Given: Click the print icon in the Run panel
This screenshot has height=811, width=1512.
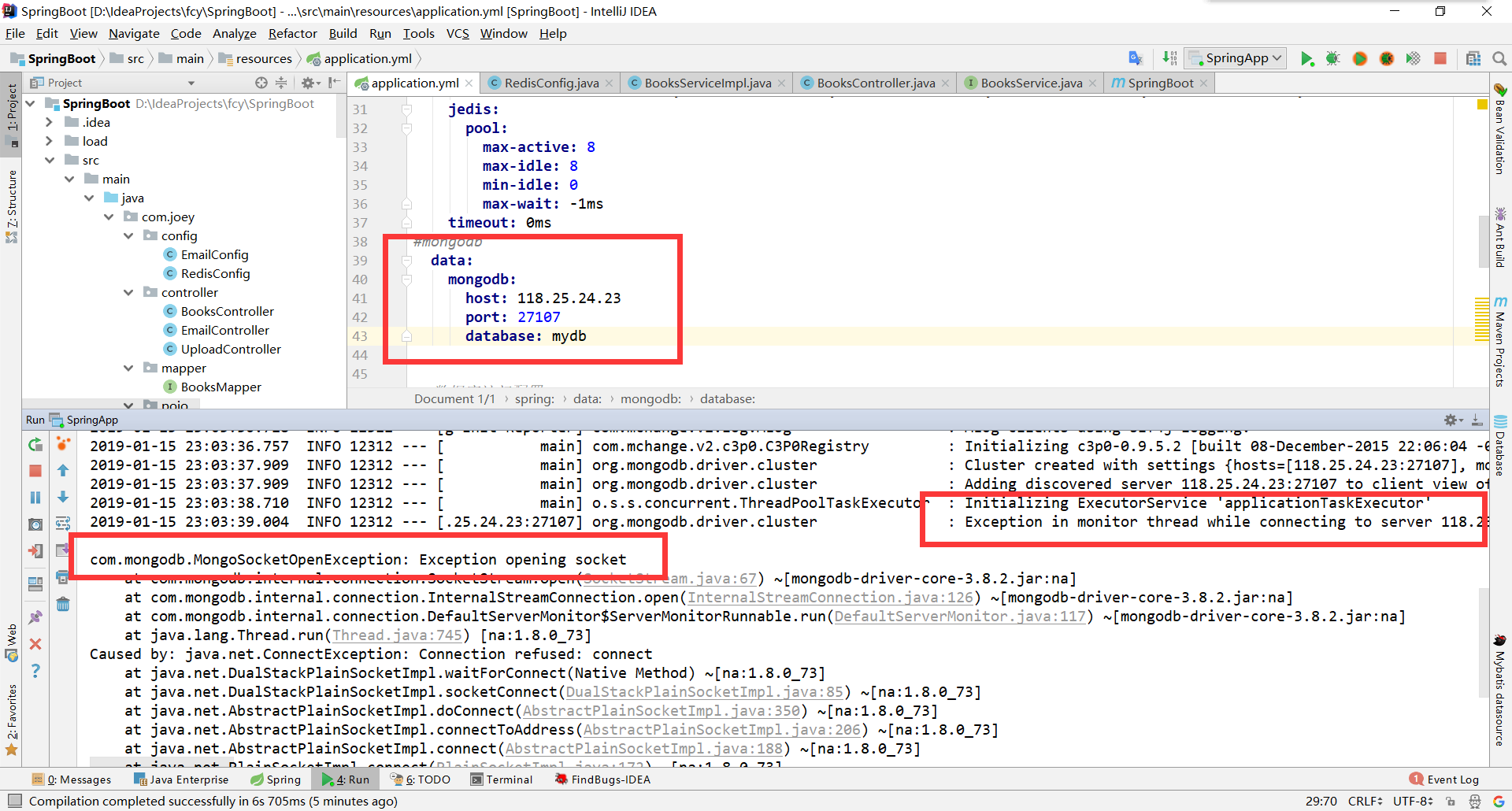Looking at the screenshot, I should [63, 577].
